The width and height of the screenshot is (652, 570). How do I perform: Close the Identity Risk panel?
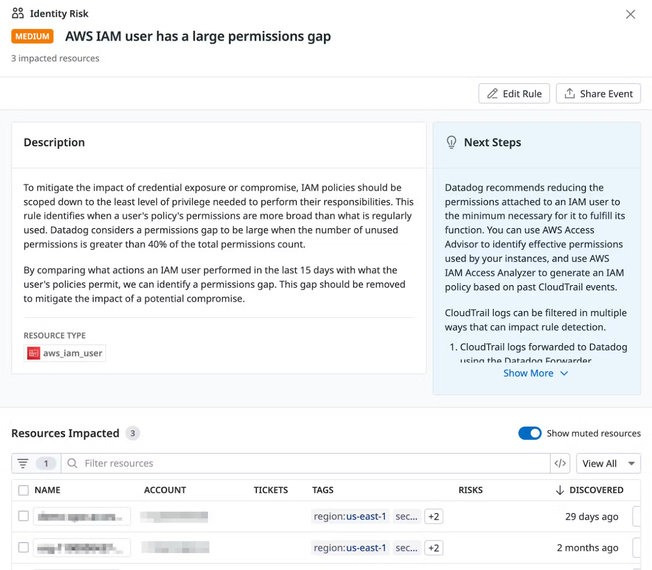(x=630, y=14)
